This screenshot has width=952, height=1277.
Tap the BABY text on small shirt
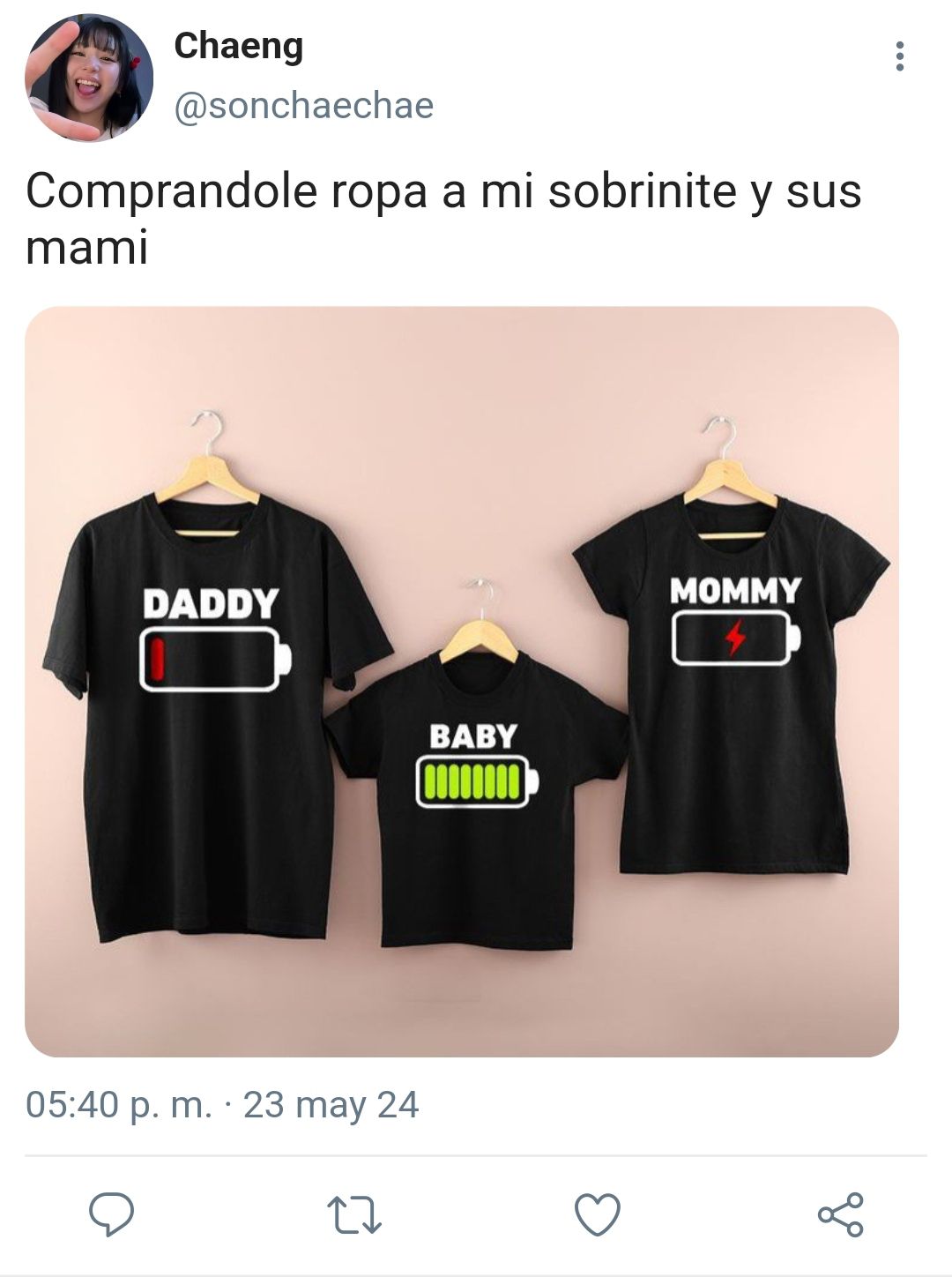[473, 736]
